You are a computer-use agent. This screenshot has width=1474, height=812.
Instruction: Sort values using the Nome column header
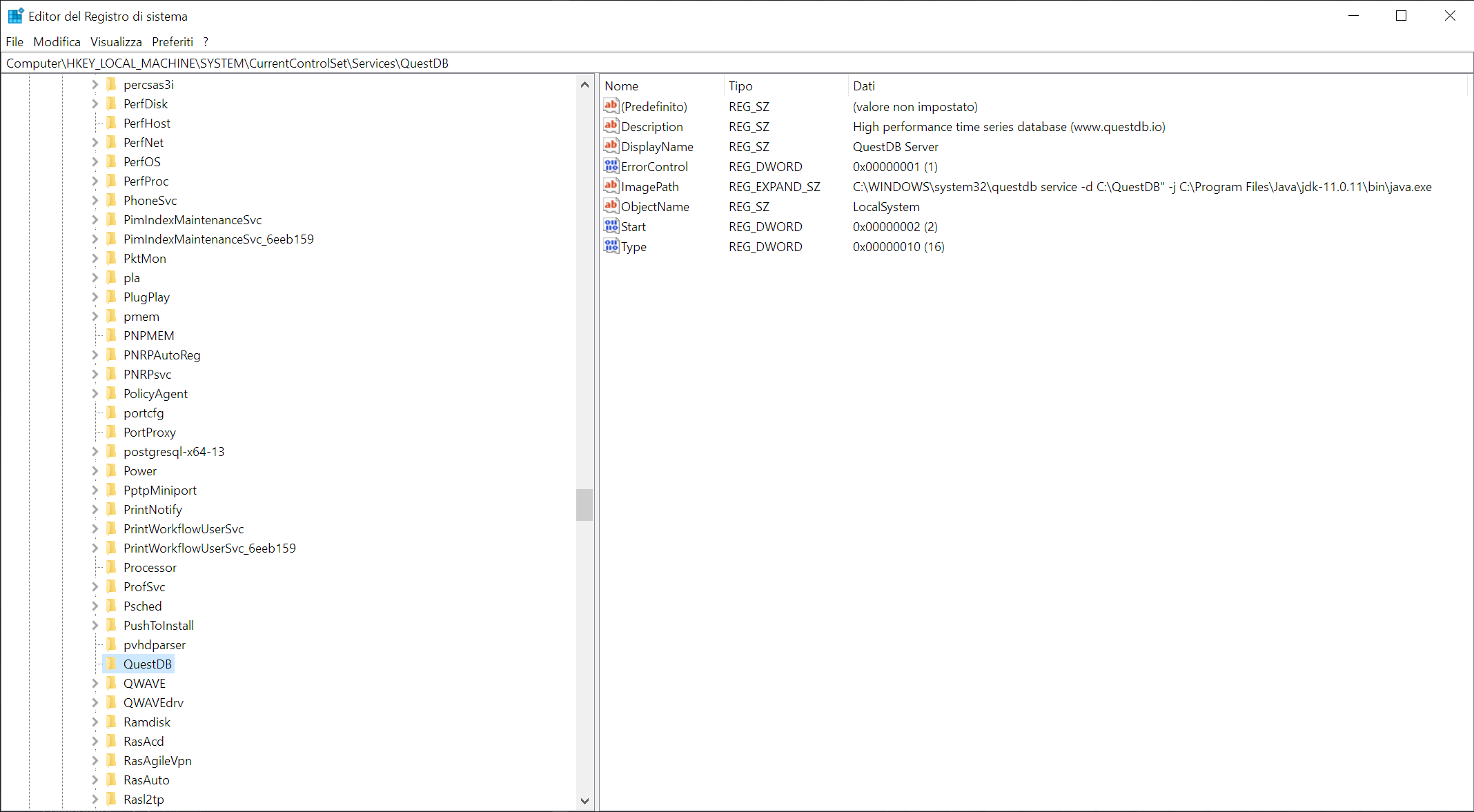(621, 86)
